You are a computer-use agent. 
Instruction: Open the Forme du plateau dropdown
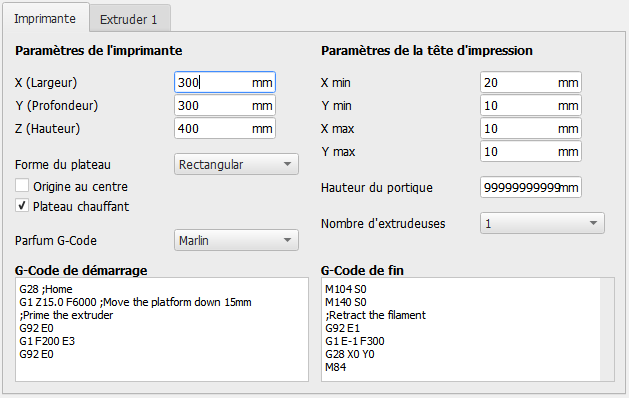coord(236,164)
